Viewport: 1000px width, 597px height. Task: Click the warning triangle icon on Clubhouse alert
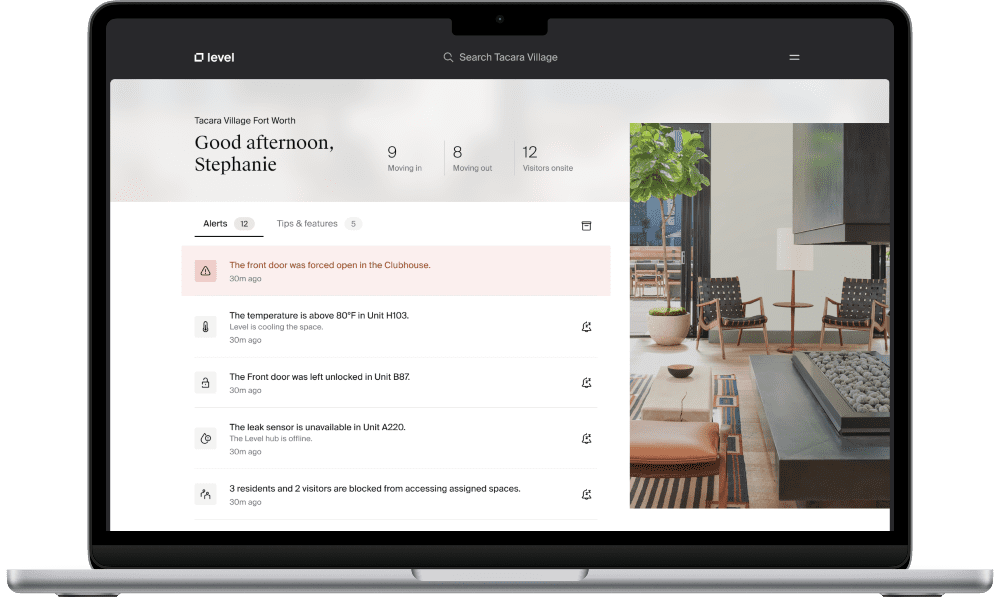pos(205,271)
